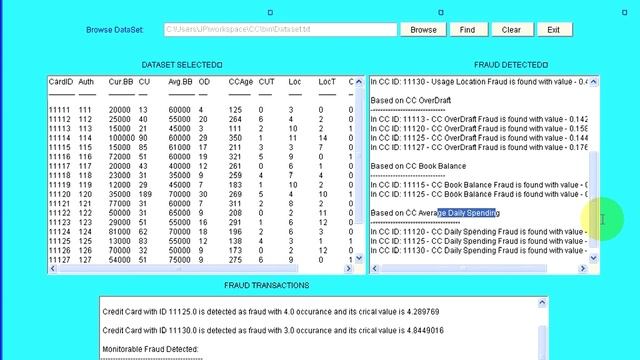Click the Clear button
640x360 pixels.
[x=511, y=30]
